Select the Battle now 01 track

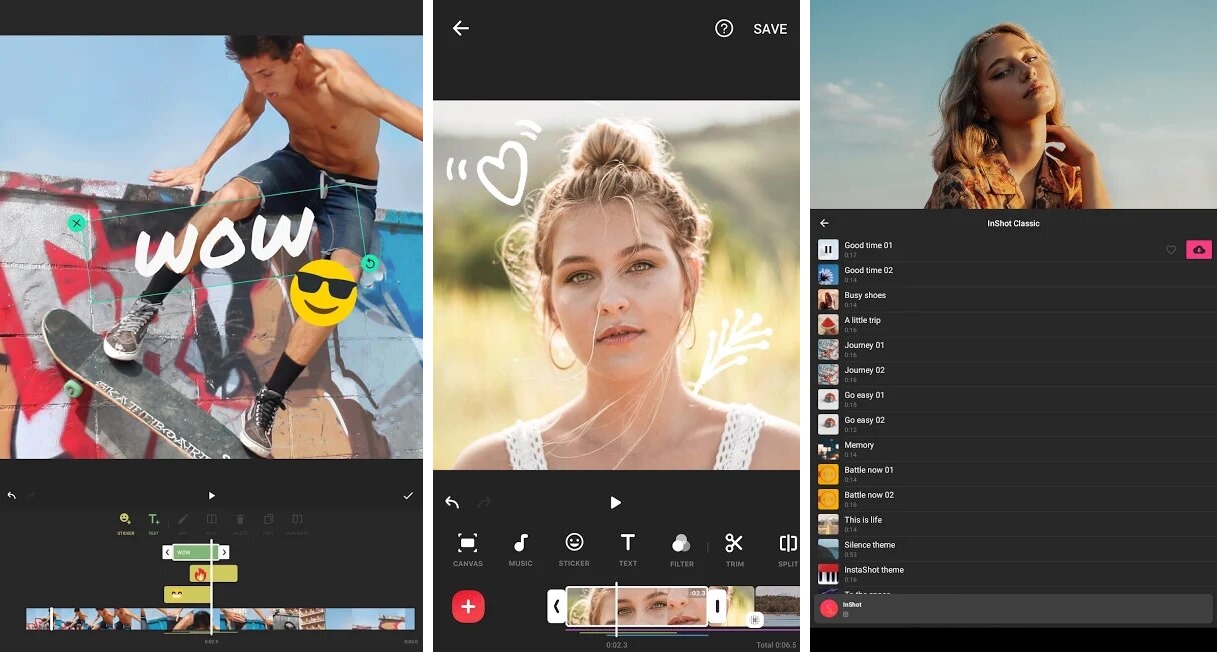(x=1015, y=475)
